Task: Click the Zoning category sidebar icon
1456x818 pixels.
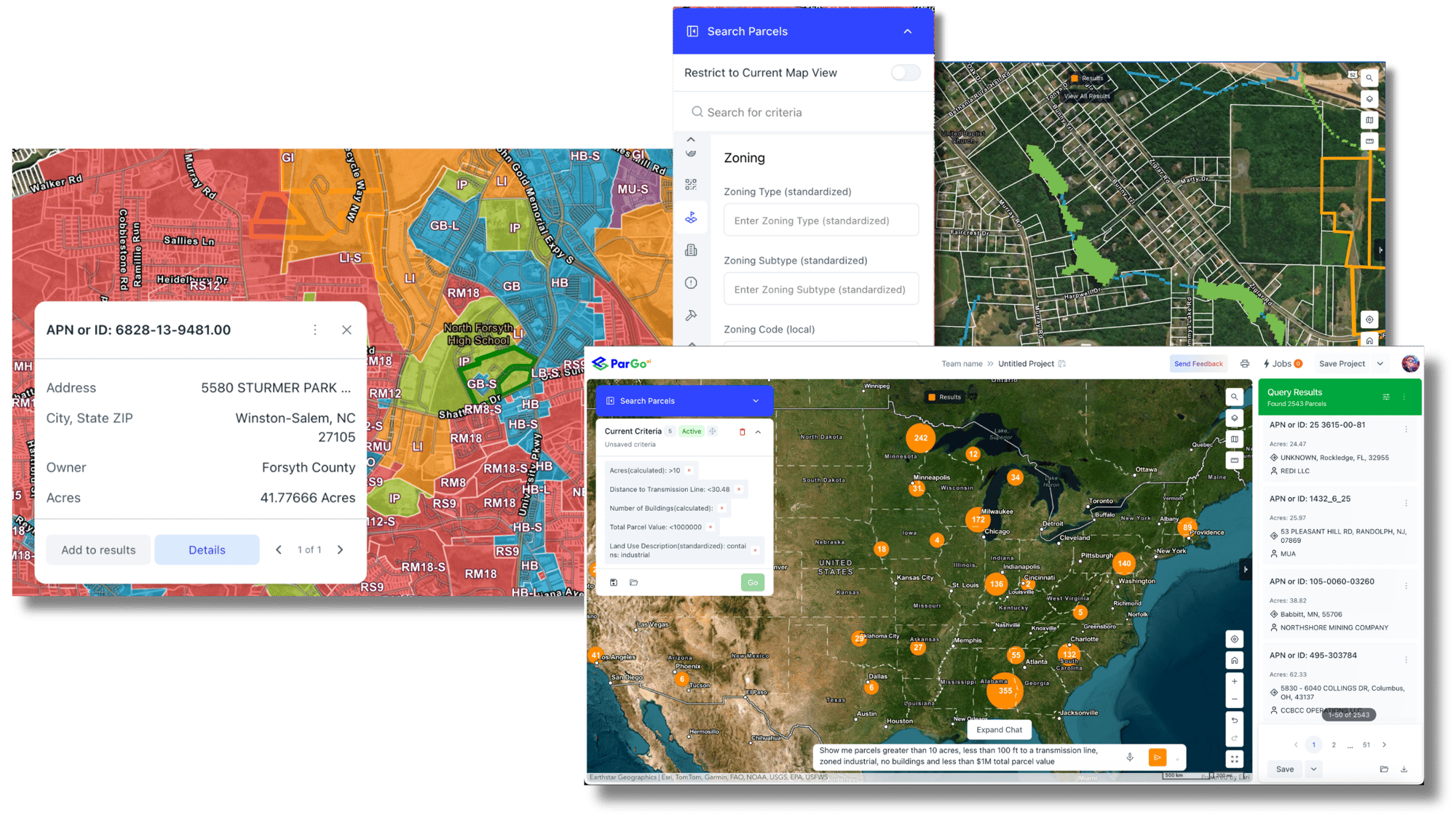Action: (x=691, y=217)
